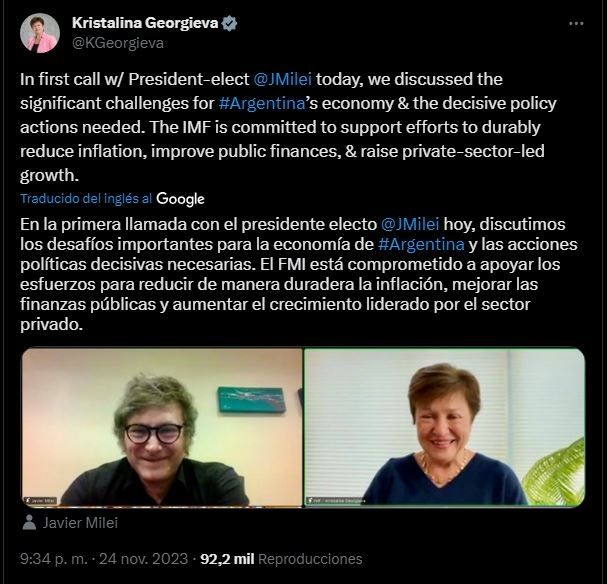The width and height of the screenshot is (607, 584).
Task: Click the "Traducido del inglés al" label
Action: pyautogui.click(x=86, y=199)
